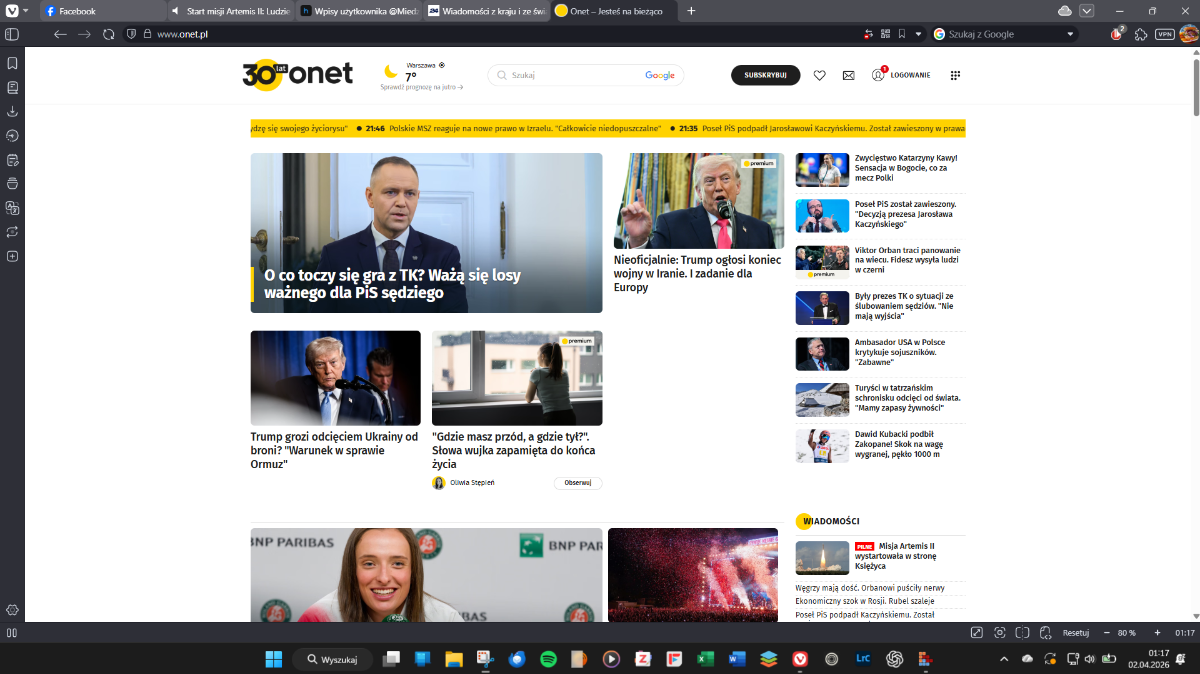Viewport: 1200px width, 674px height.
Task: Switch to the Start misji Artemis II tab
Action: [230, 11]
